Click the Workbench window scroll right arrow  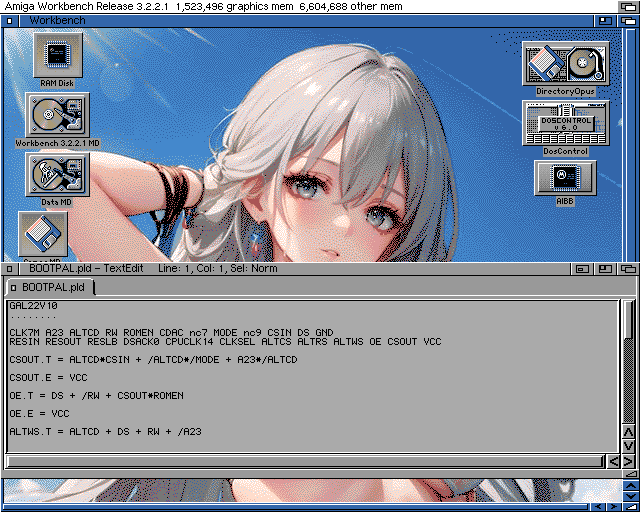(614, 507)
